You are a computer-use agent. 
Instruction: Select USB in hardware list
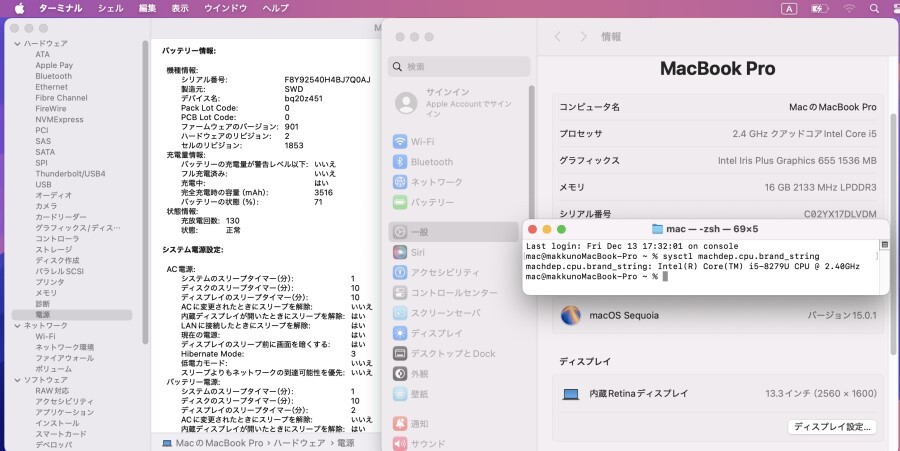43,184
